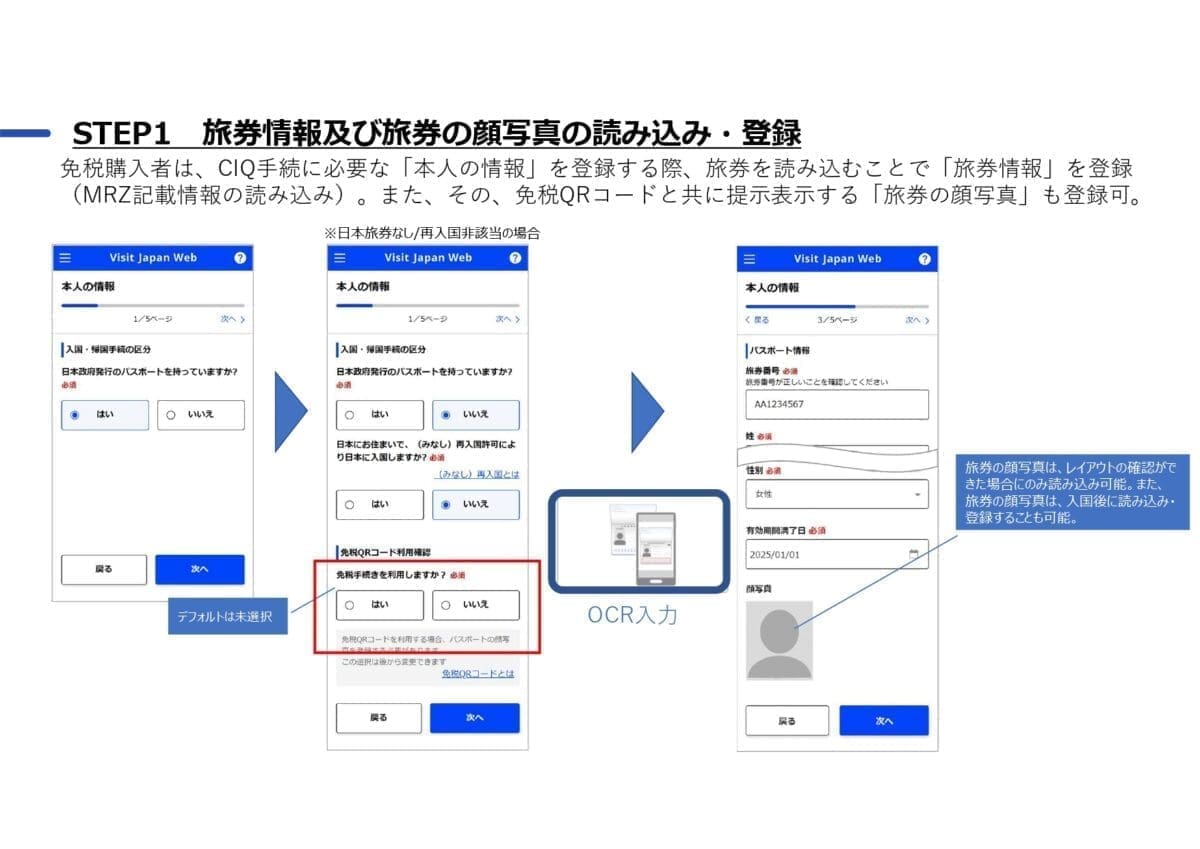Open hamburger menu on the passport info screen
Screen dimensions: 1200x849
pos(751,259)
